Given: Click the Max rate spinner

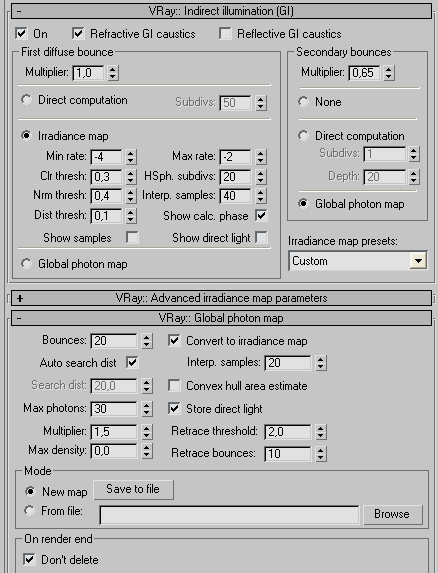Looking at the screenshot, I should [x=260, y=157].
